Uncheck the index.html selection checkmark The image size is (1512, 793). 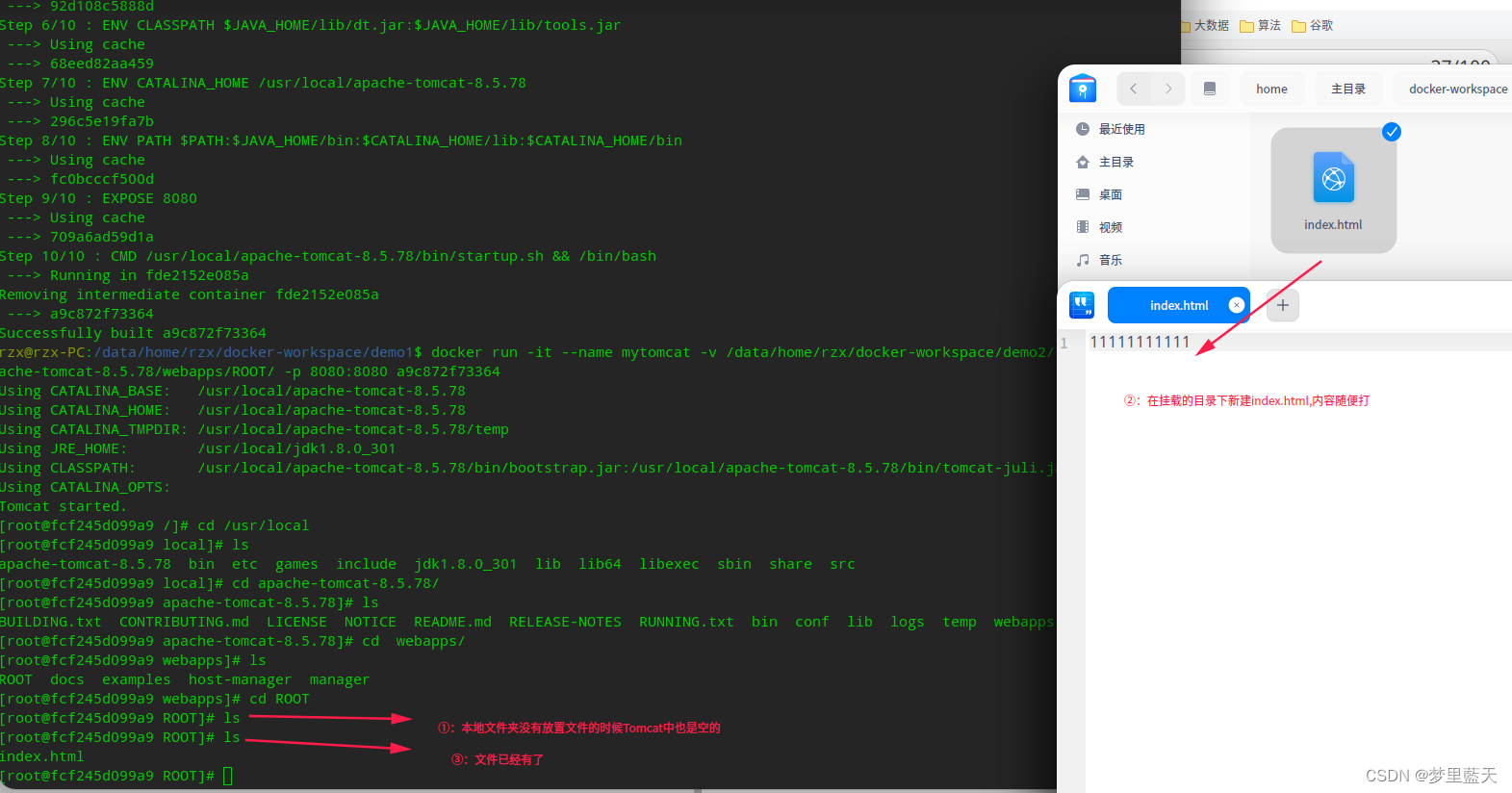click(x=1391, y=132)
